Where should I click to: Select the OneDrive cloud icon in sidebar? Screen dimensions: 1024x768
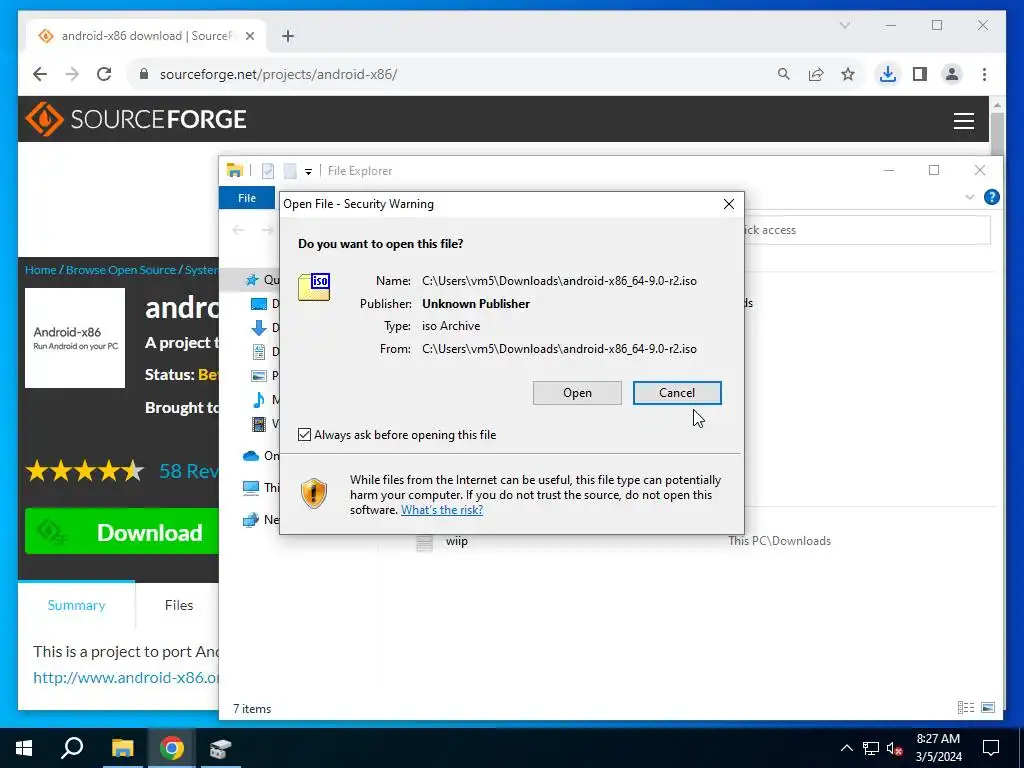pos(251,456)
